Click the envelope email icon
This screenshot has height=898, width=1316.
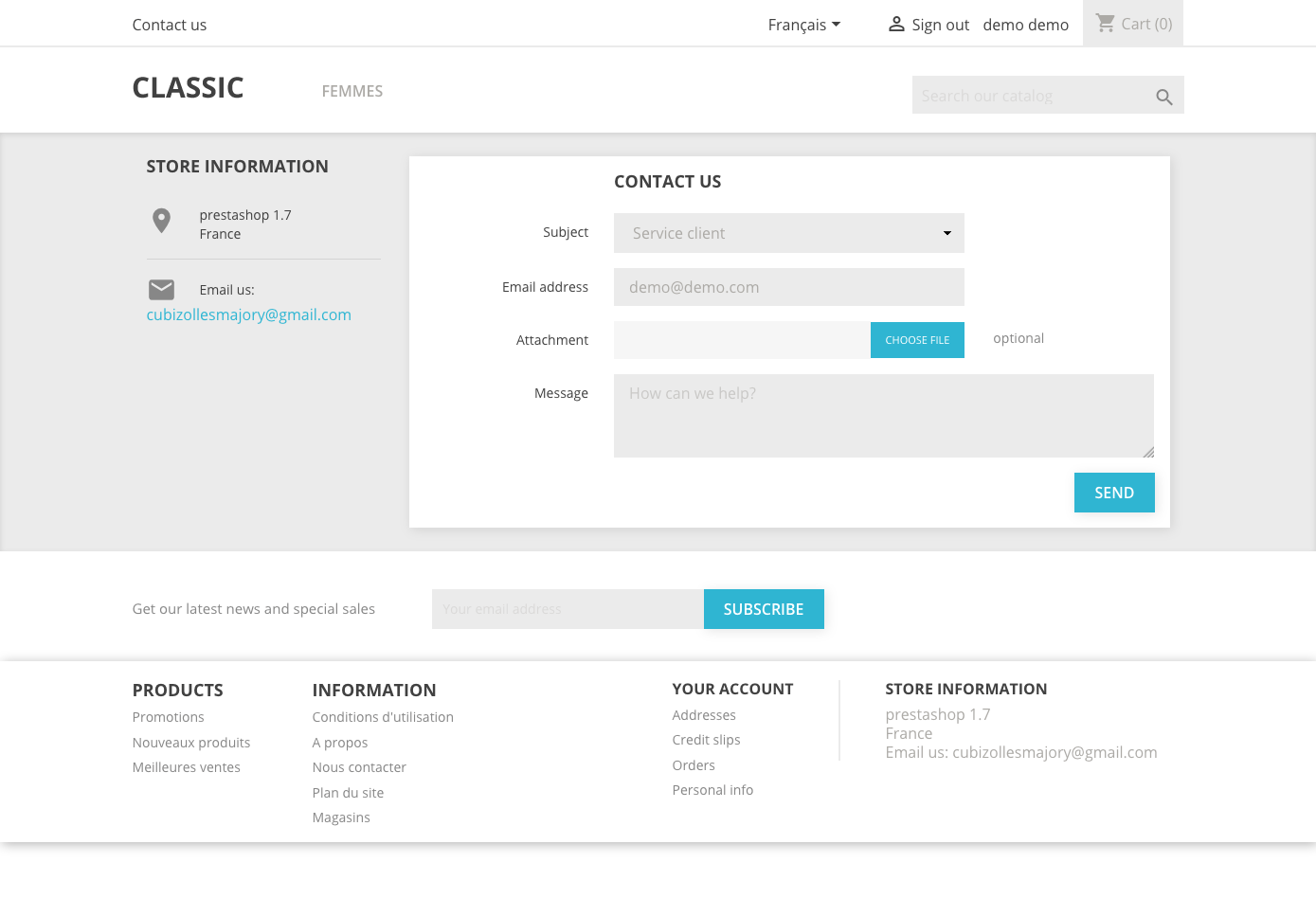point(162,290)
